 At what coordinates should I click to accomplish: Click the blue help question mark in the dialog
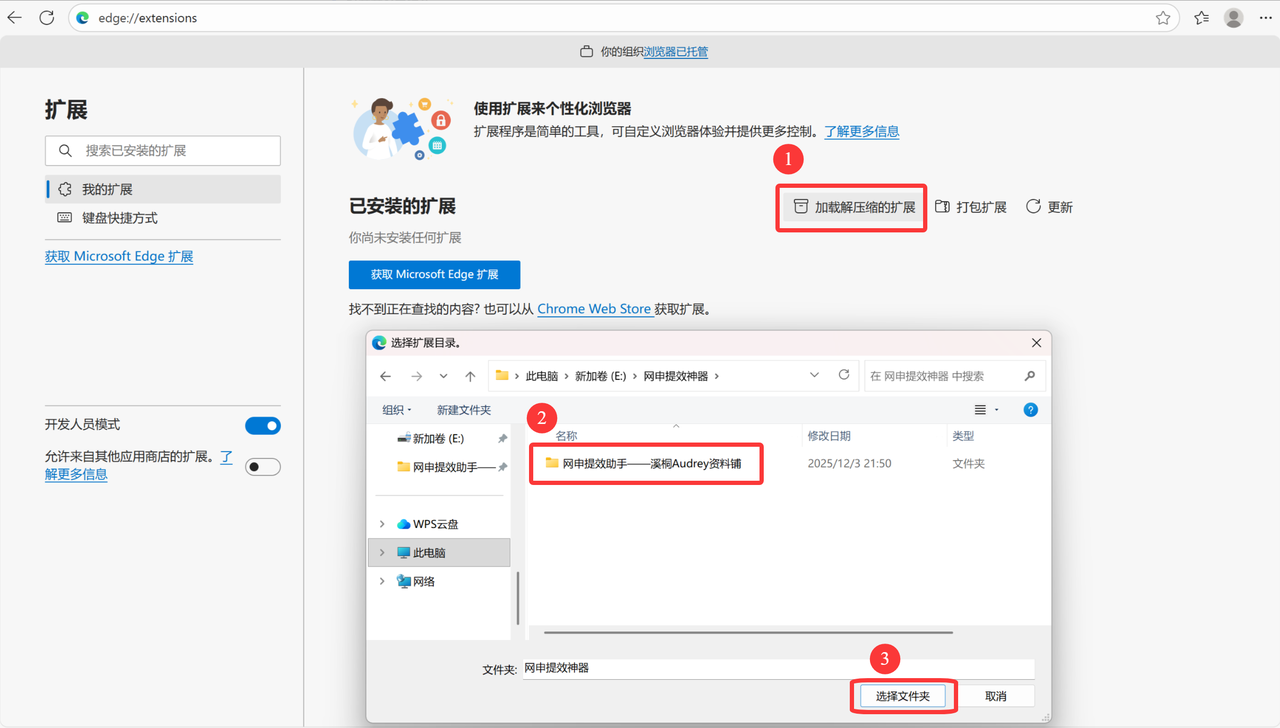pyautogui.click(x=1030, y=409)
